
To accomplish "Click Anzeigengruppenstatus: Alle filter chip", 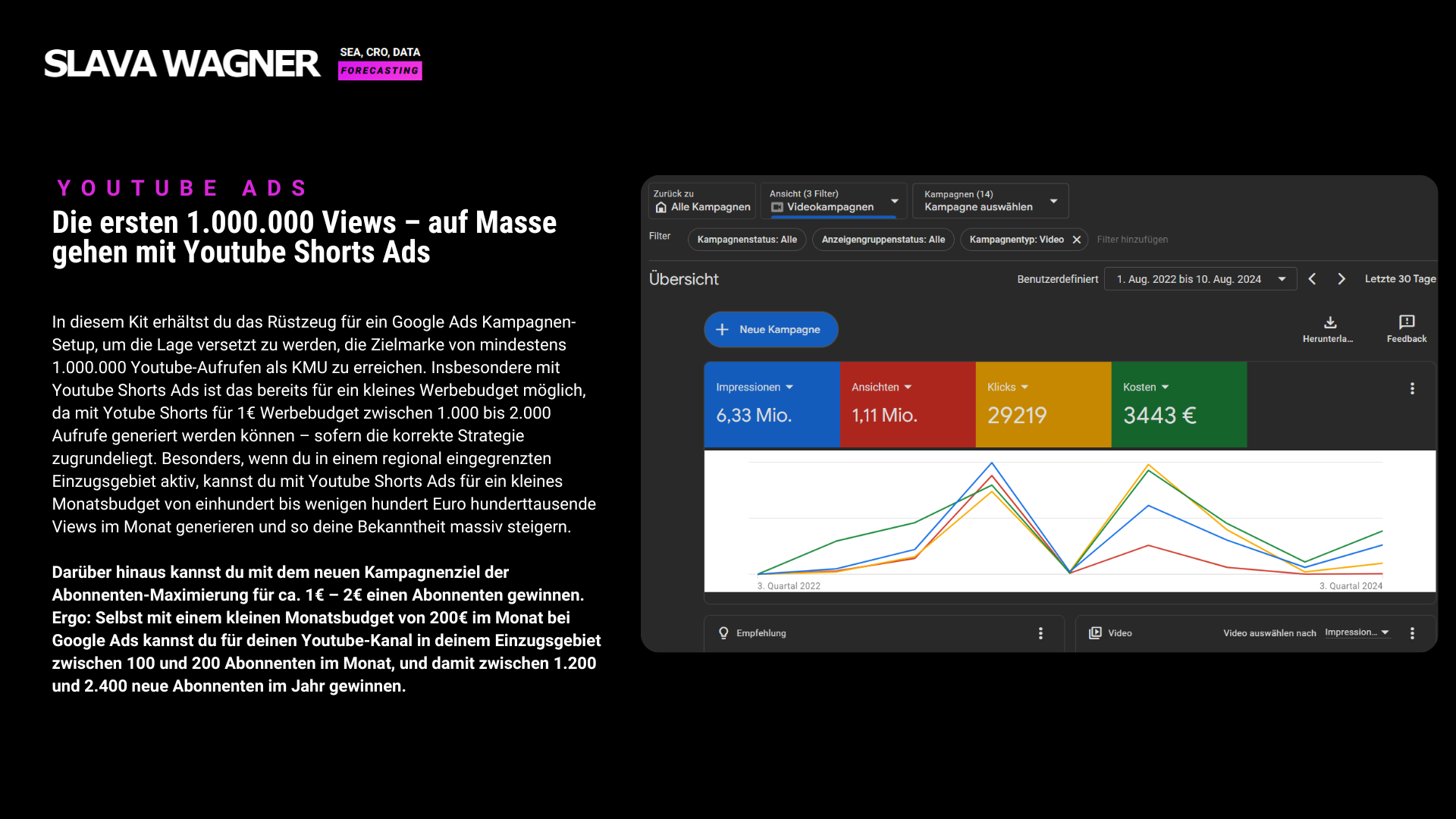I will point(883,240).
